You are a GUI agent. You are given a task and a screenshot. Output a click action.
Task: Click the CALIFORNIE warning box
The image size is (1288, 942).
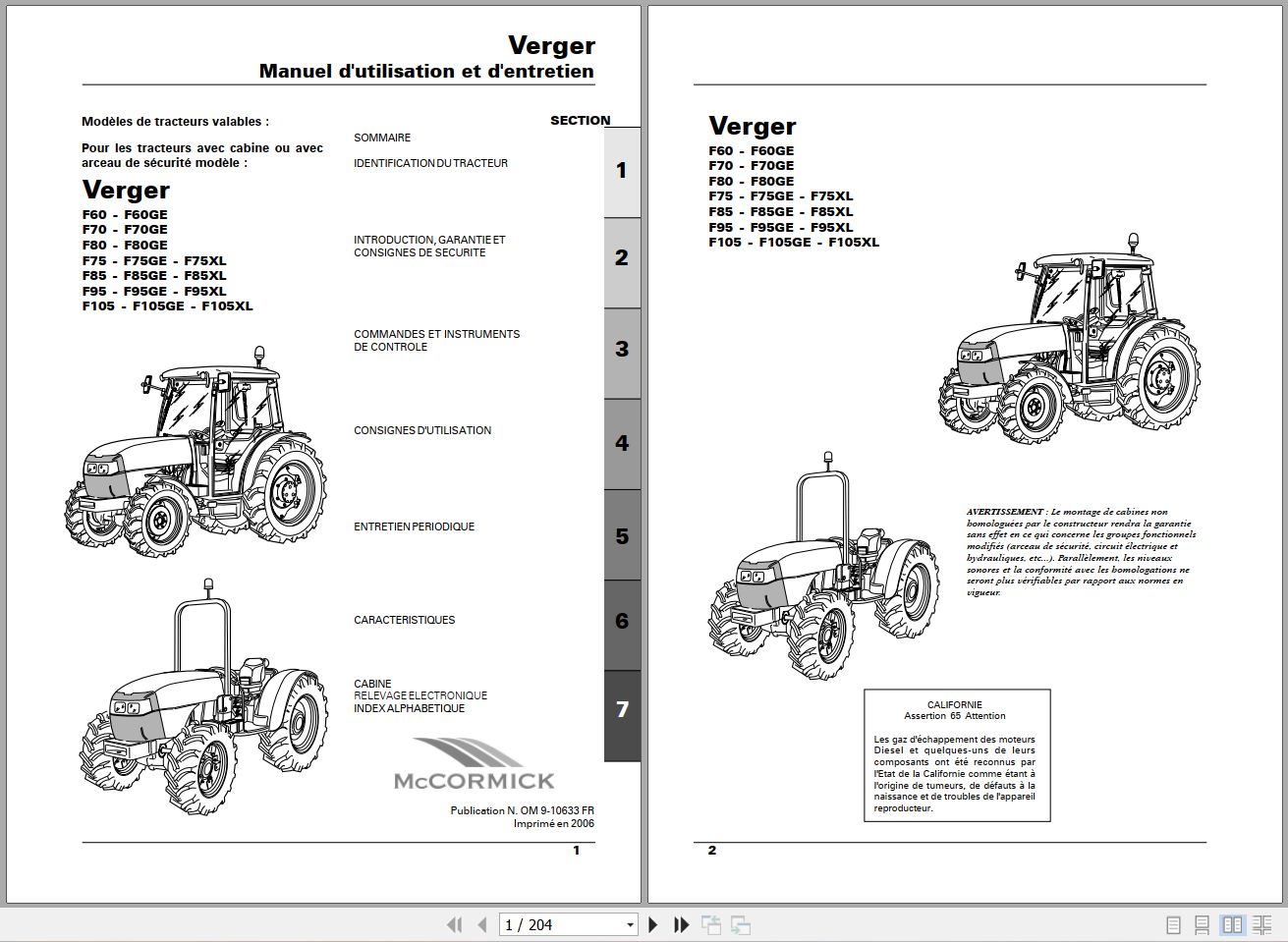point(956,755)
